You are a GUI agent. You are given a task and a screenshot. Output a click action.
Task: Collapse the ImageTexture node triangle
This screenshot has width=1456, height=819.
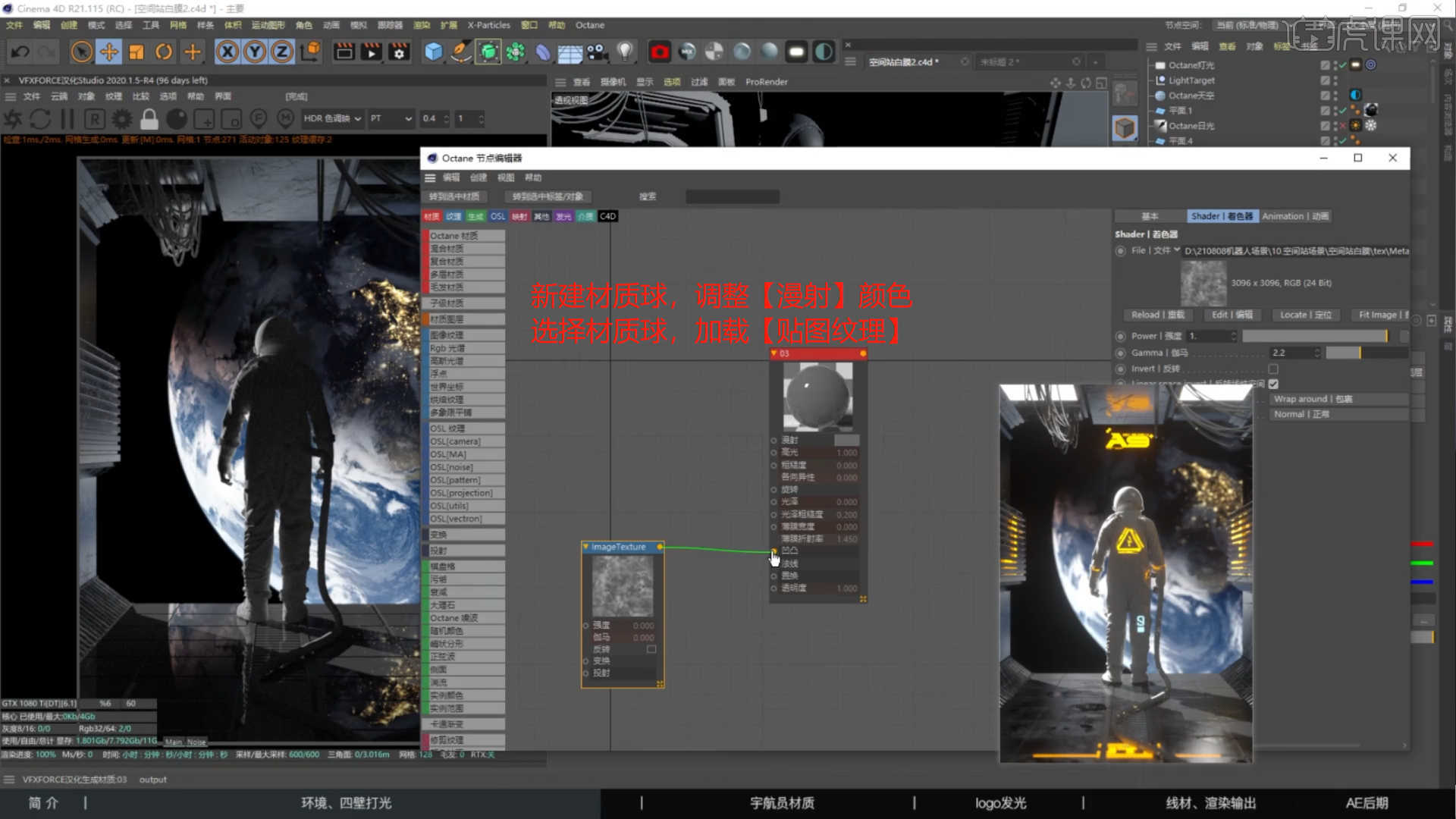(x=585, y=546)
